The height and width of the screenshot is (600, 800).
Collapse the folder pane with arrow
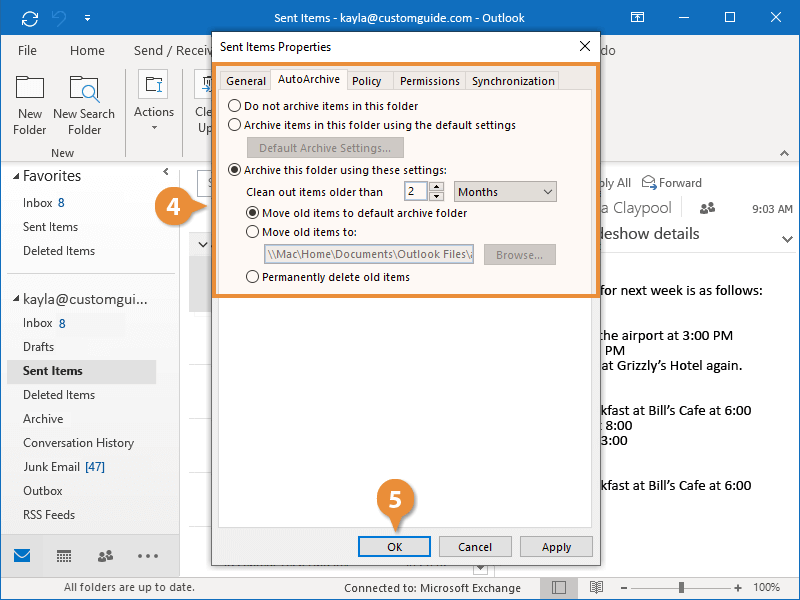coord(166,172)
